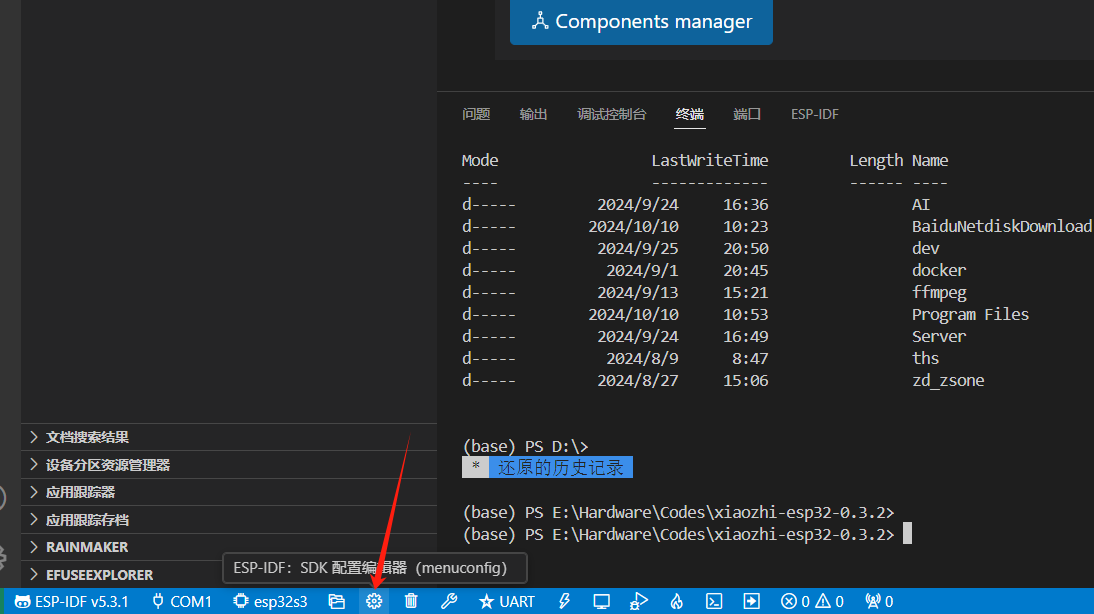
Task: Click the folder icon in status bar
Action: point(337,601)
